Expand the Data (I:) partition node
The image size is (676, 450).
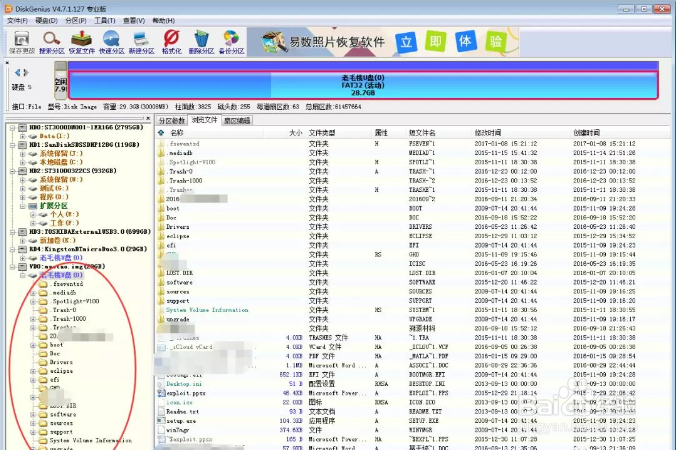click(x=22, y=136)
